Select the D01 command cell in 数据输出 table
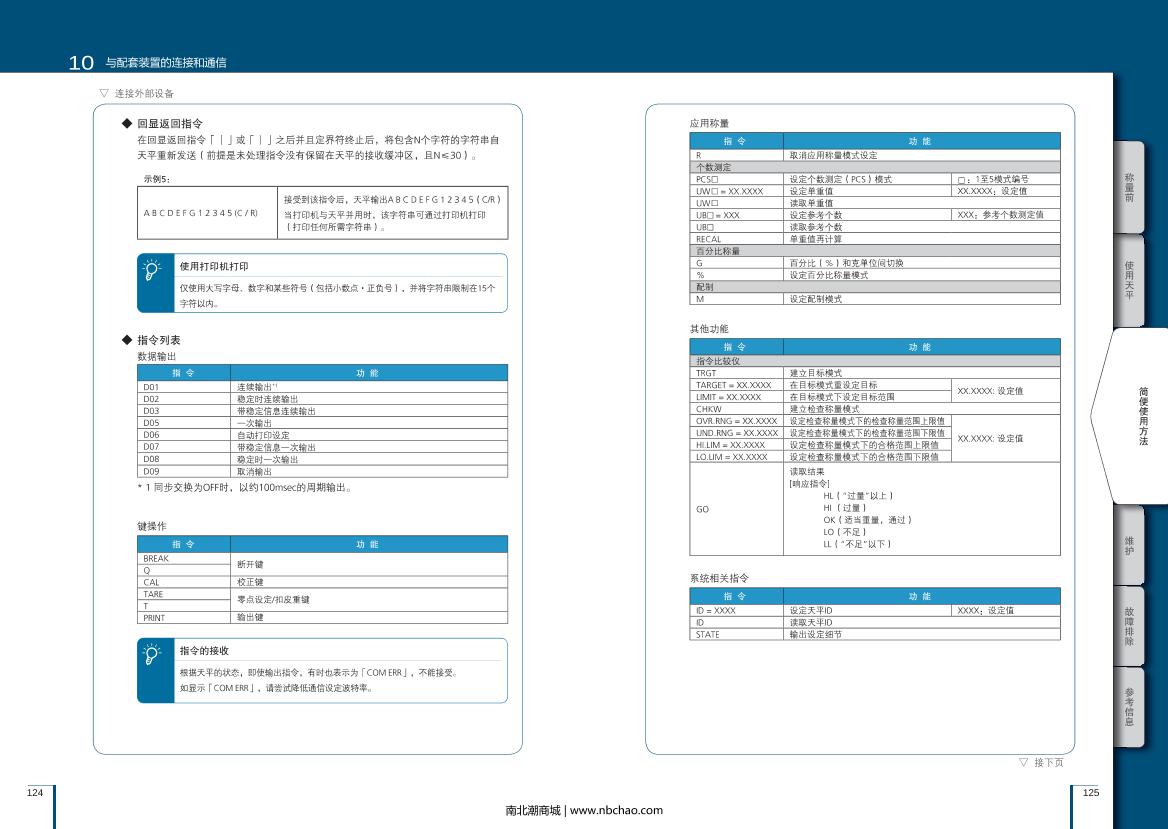1168x829 pixels. [x=152, y=386]
